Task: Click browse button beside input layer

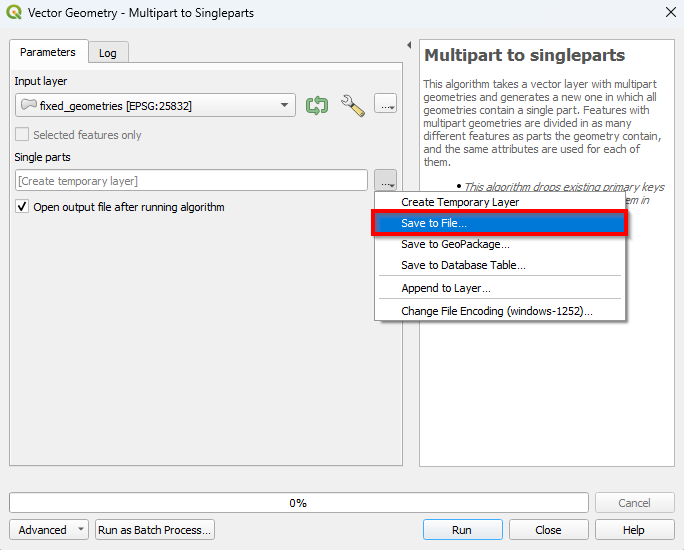Action: coord(386,104)
